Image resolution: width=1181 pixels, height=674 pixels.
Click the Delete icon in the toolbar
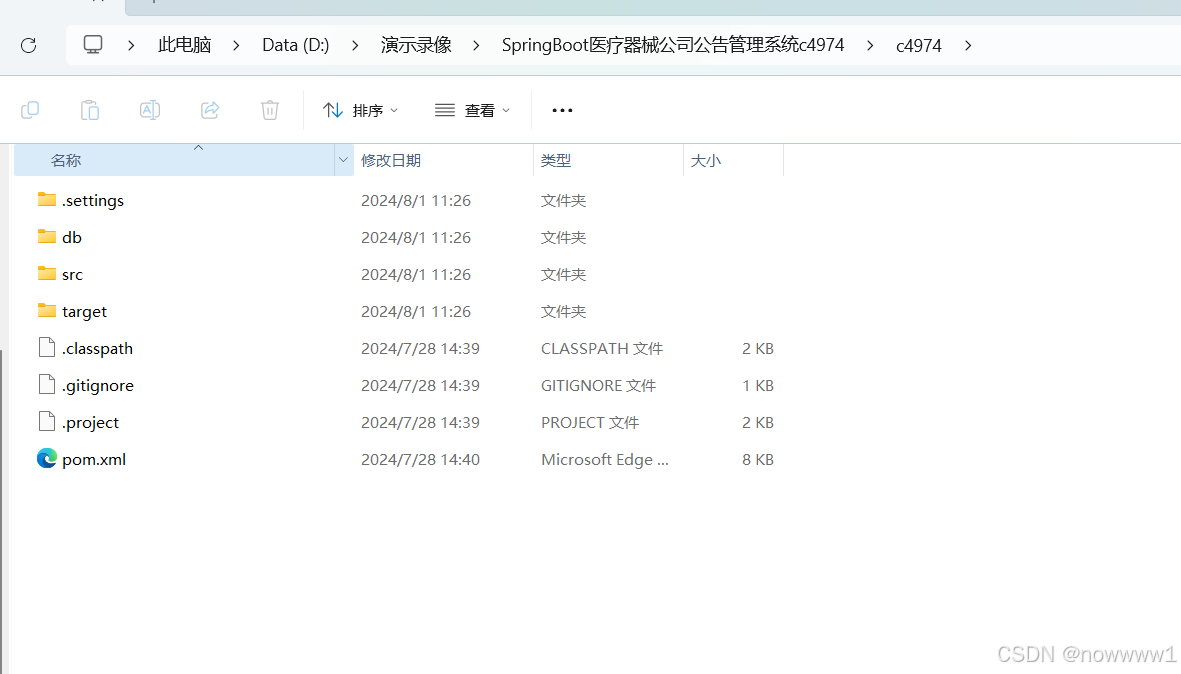click(269, 110)
